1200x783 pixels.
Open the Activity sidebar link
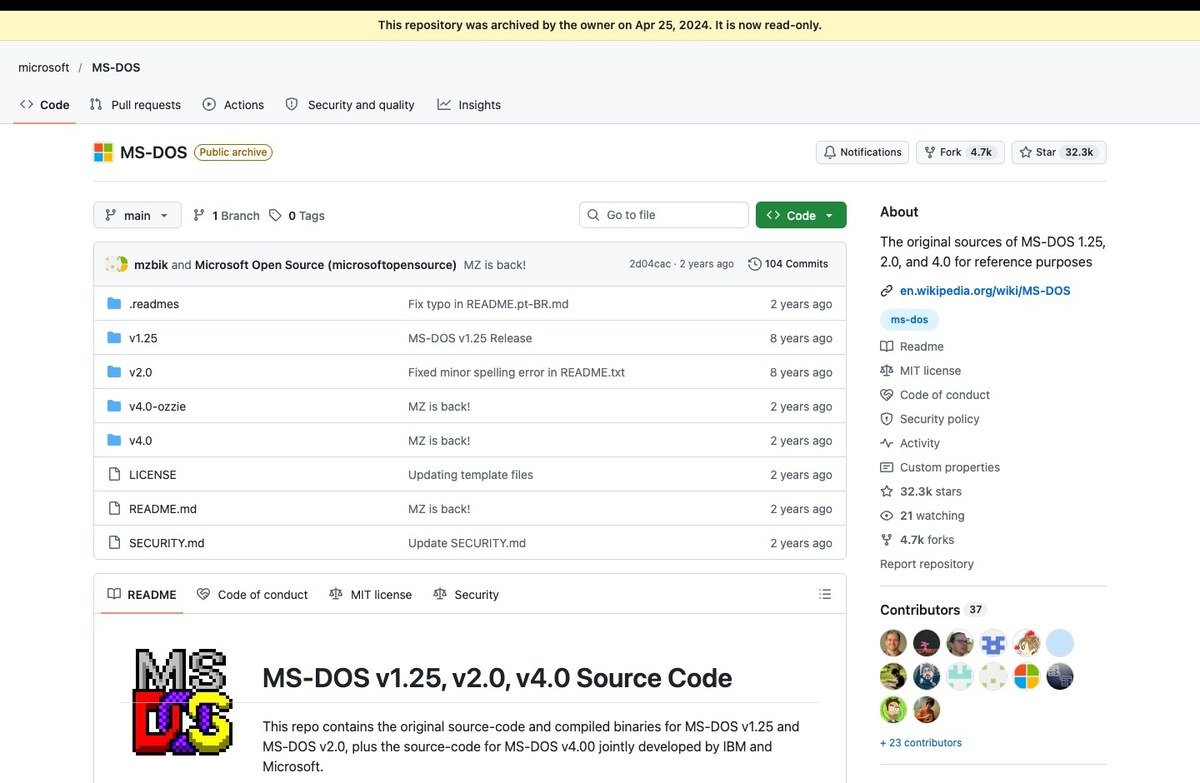click(x=910, y=443)
